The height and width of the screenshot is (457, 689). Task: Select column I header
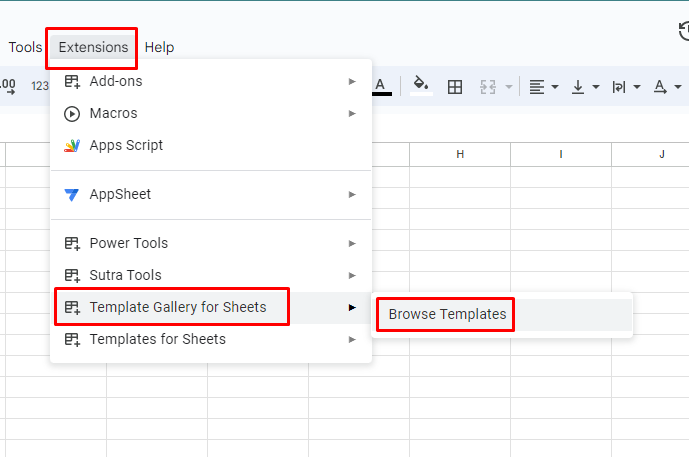pyautogui.click(x=561, y=154)
